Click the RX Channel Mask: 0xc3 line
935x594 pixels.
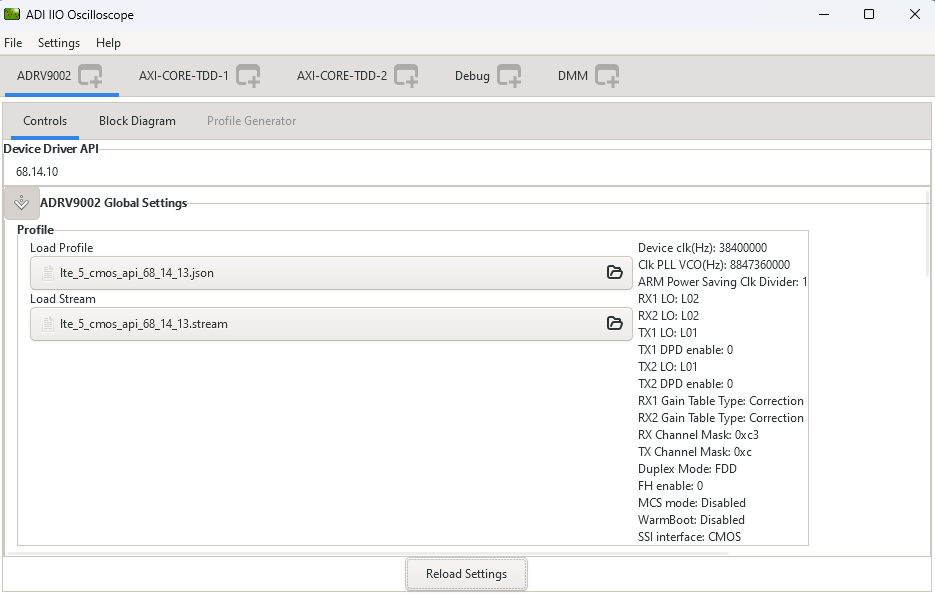pos(698,435)
